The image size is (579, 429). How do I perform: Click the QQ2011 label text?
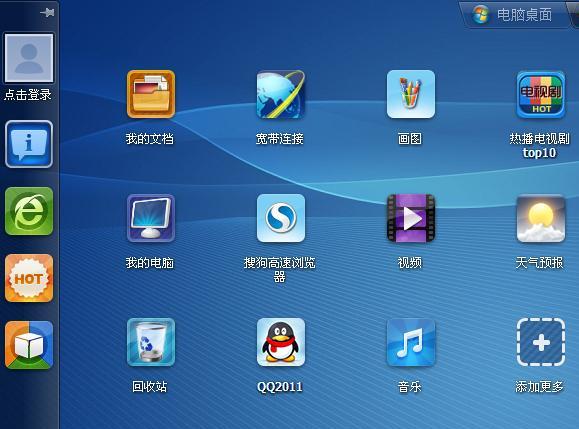click(x=280, y=387)
